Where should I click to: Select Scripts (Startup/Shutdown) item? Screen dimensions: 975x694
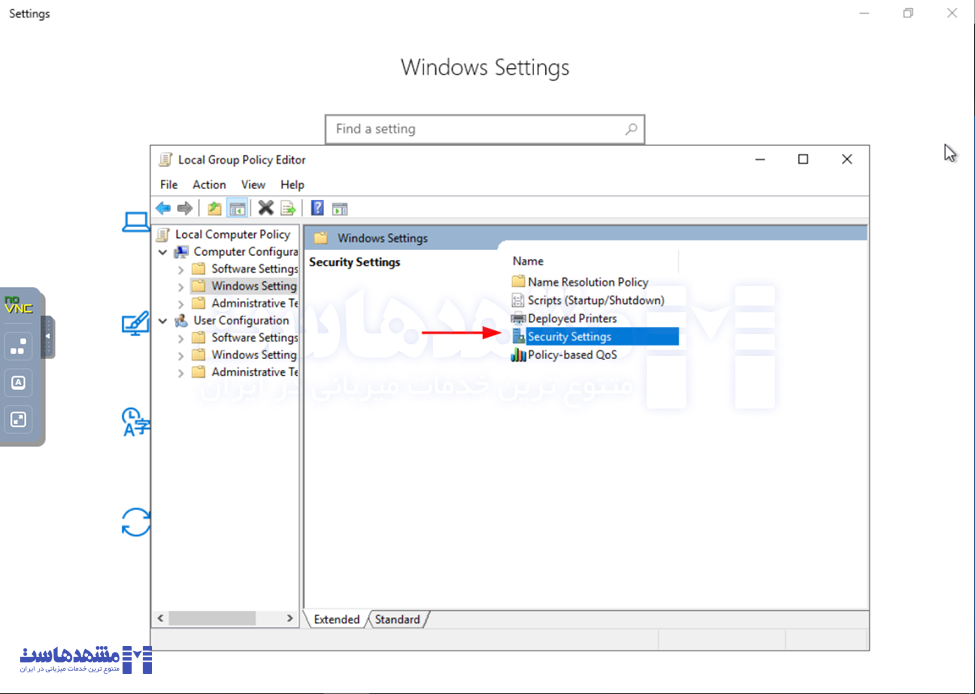coord(595,300)
